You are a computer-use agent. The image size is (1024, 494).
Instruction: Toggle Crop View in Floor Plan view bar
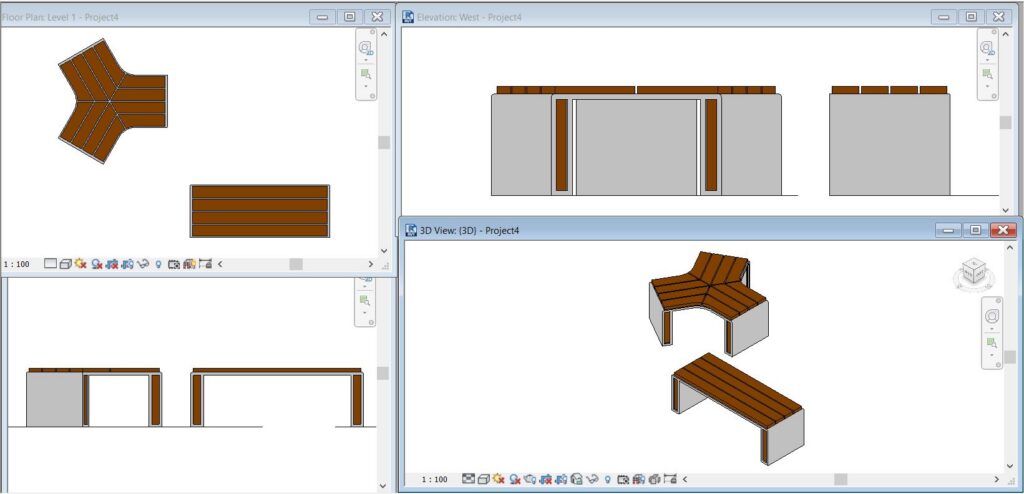[112, 264]
